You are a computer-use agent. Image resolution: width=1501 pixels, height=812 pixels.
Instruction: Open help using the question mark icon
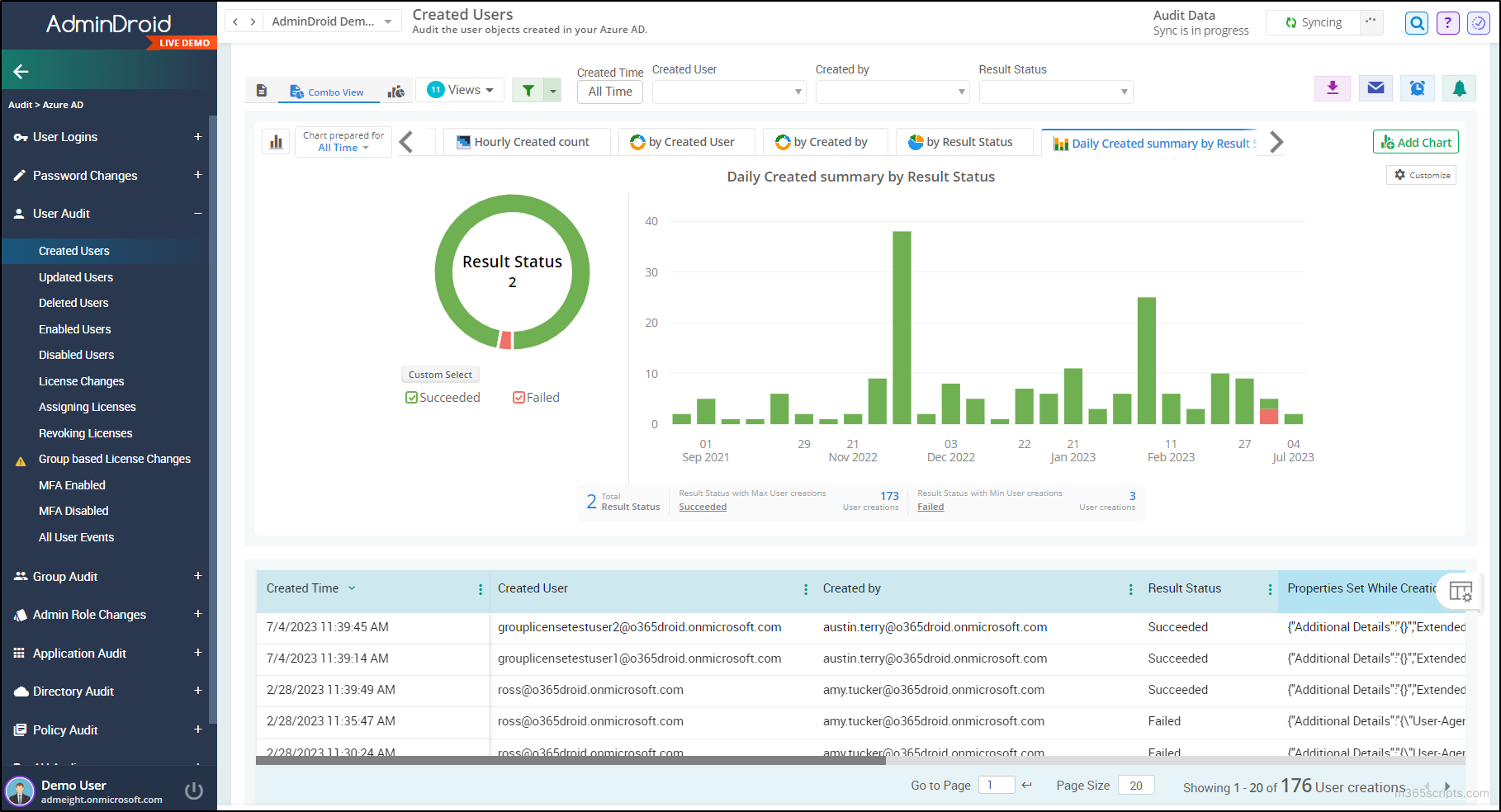tap(1447, 23)
